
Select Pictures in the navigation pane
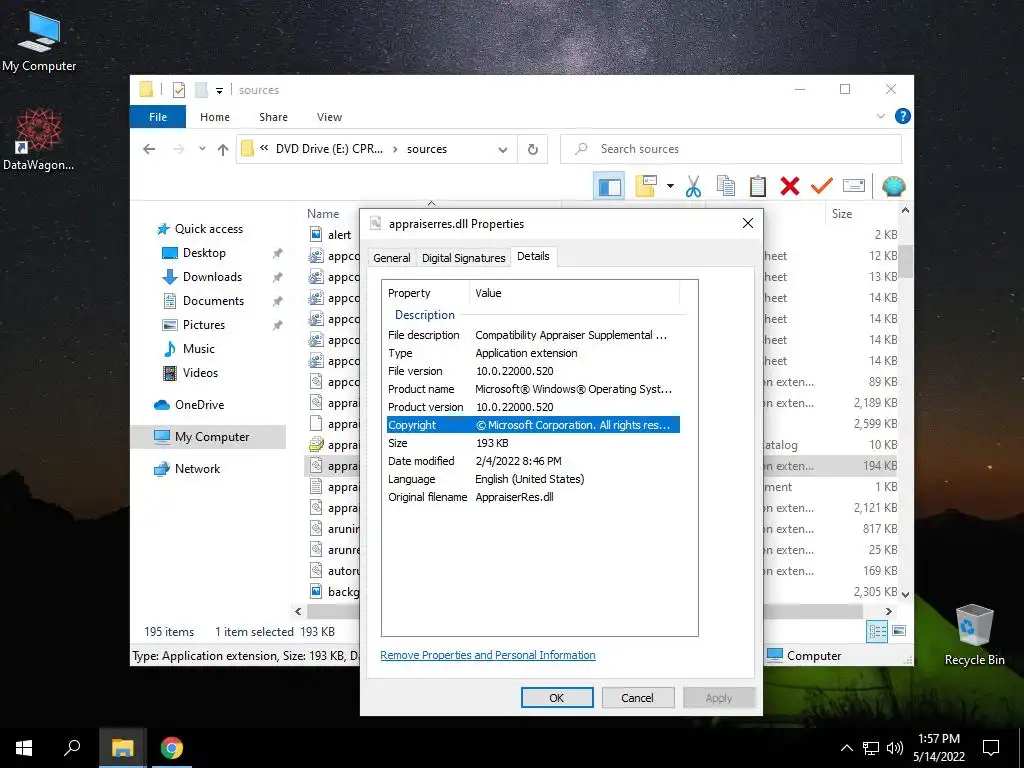[x=204, y=325]
